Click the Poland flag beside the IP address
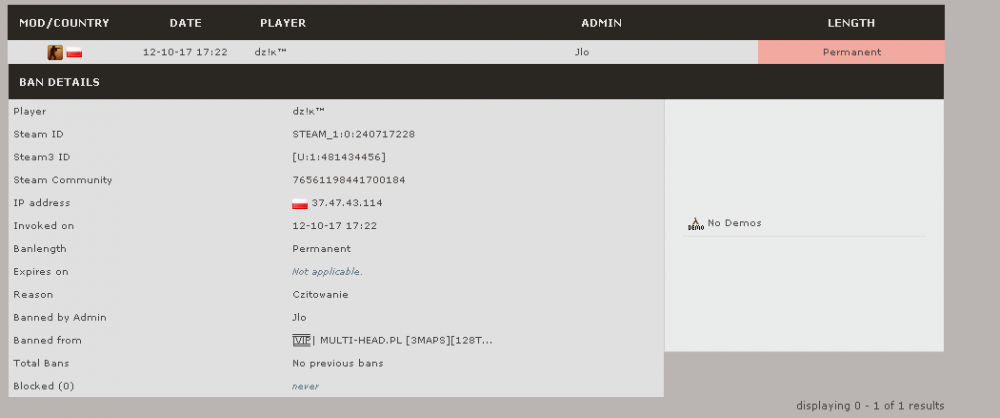1000x418 pixels. point(299,203)
